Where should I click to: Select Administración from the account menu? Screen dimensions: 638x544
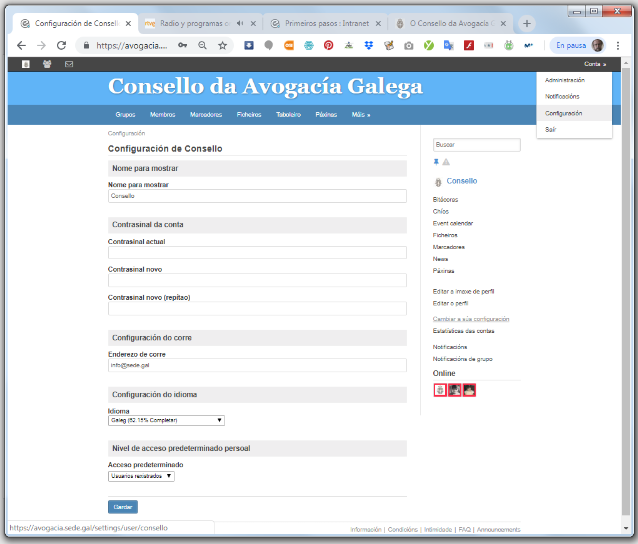pyautogui.click(x=564, y=79)
